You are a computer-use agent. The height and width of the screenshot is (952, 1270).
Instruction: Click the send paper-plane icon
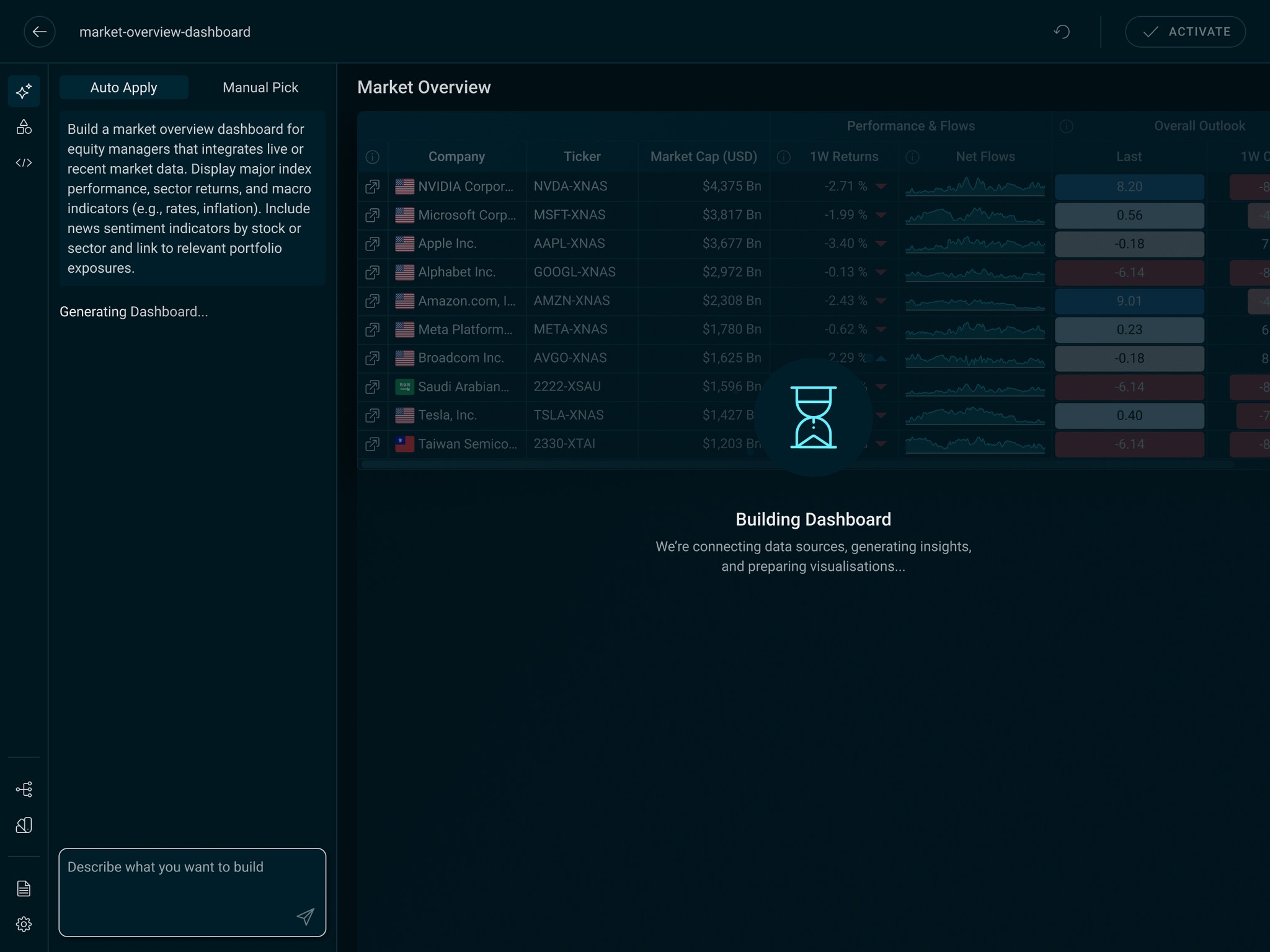305,916
